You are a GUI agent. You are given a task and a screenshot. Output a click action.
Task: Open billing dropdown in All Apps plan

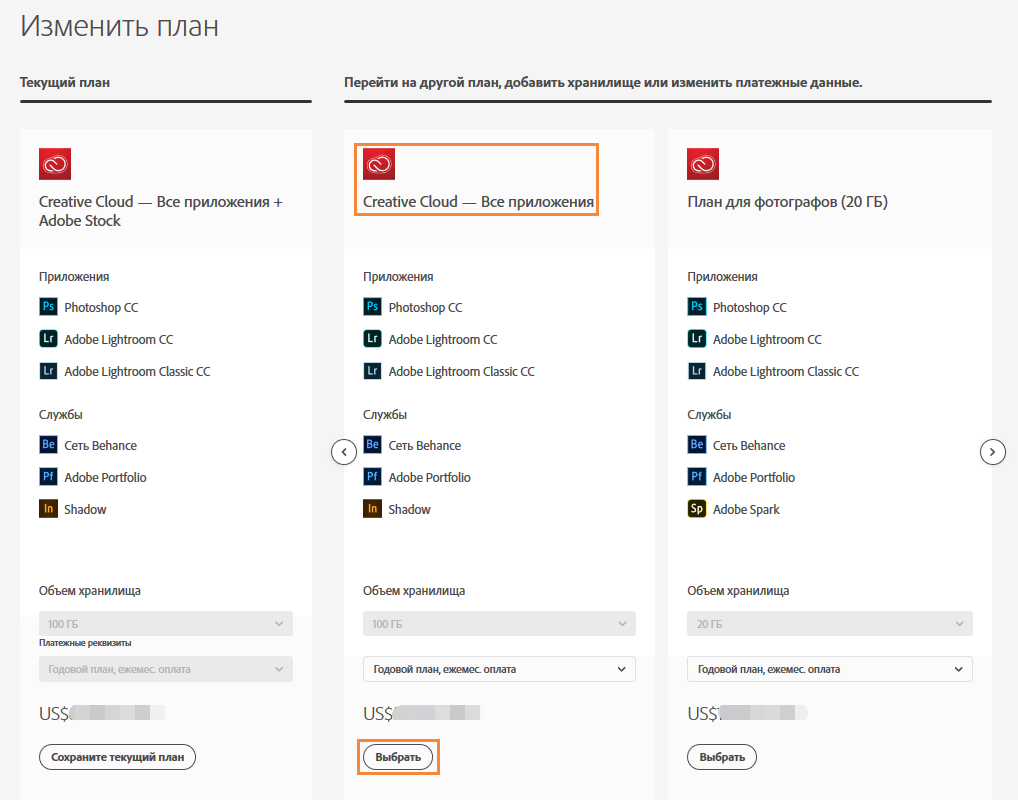pyautogui.click(x=499, y=669)
